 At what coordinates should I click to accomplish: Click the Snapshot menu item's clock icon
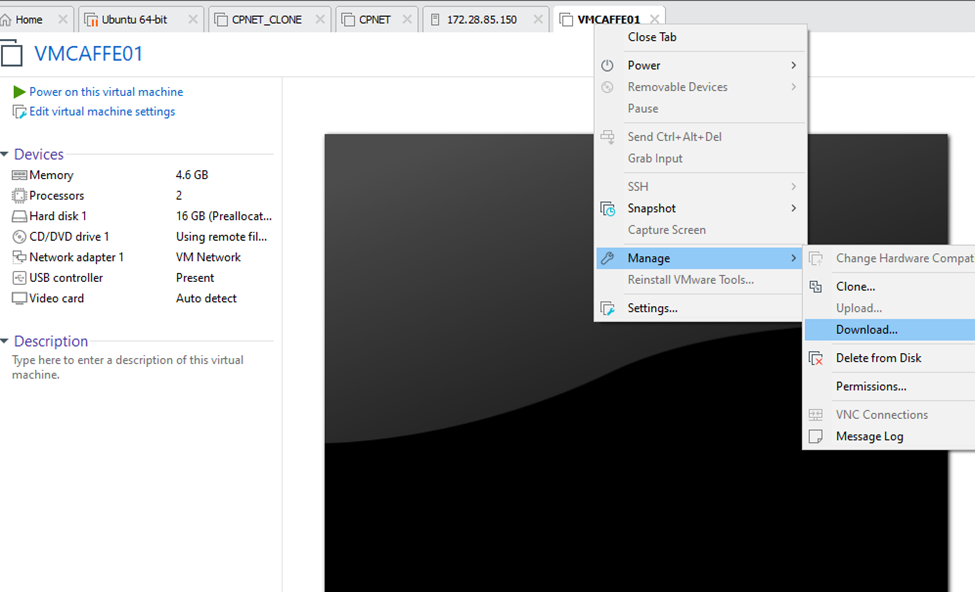click(608, 208)
